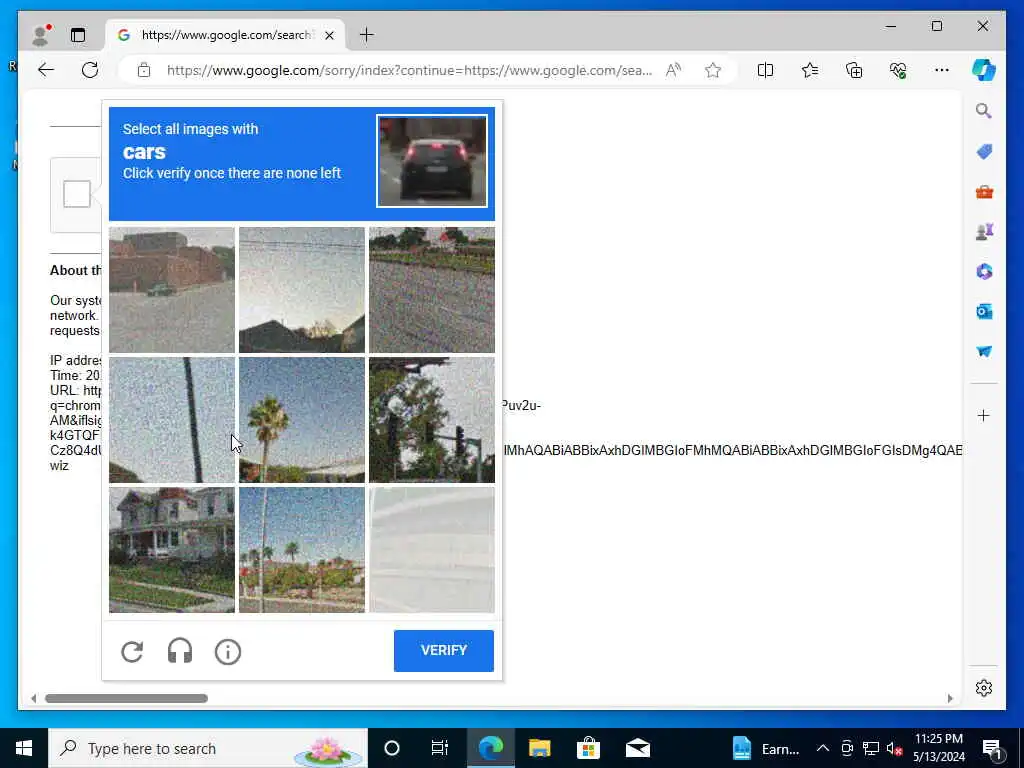Close the Google search tab
Viewport: 1024px width, 768px height.
point(330,35)
